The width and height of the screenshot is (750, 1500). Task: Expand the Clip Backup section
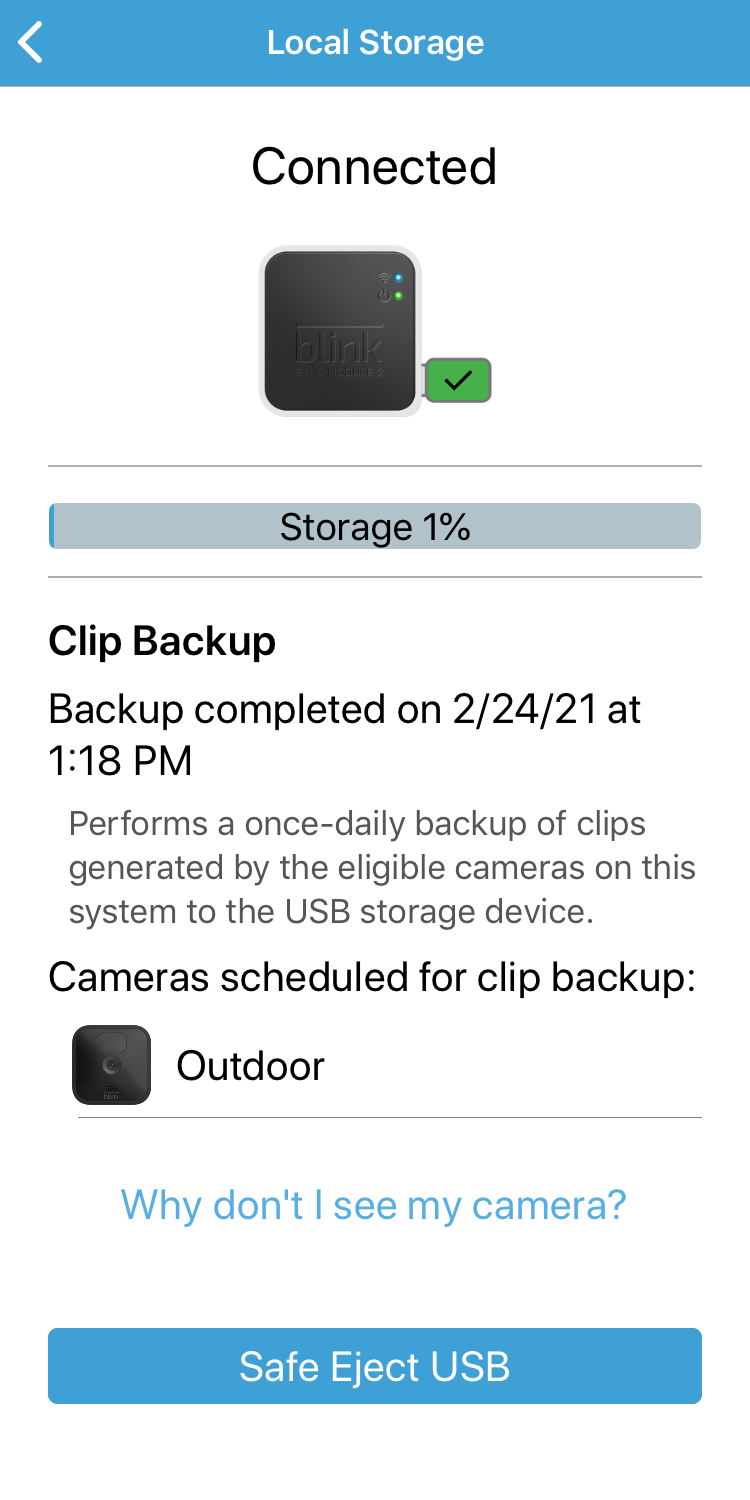click(162, 640)
